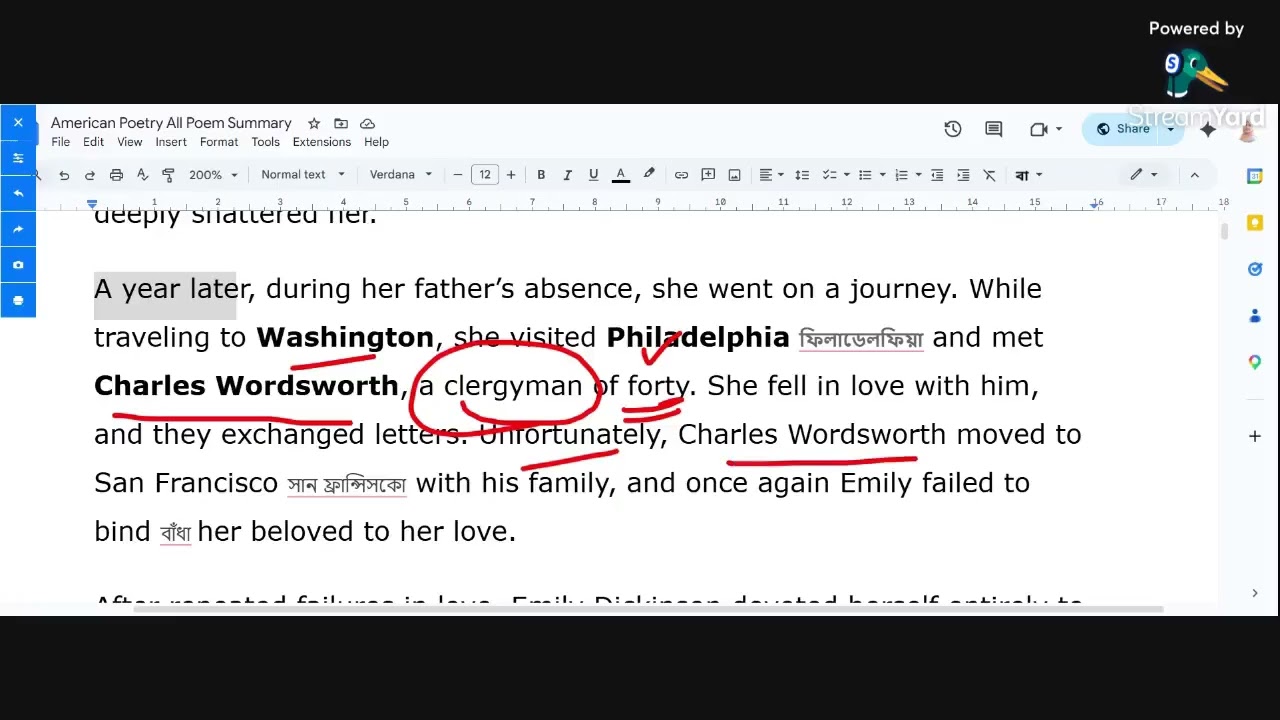
Task: Click the redo arrow in the toolbar
Action: pos(90,175)
